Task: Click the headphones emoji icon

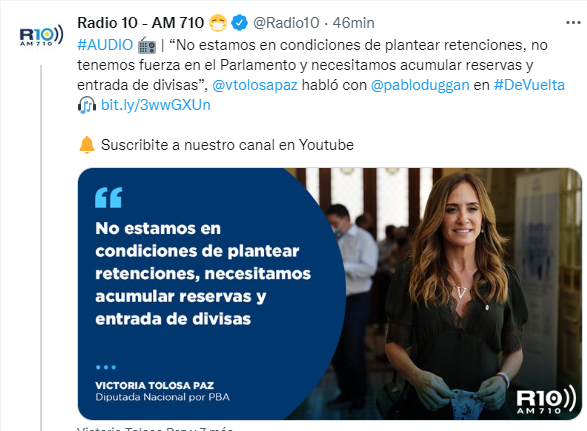Action: 86,105
